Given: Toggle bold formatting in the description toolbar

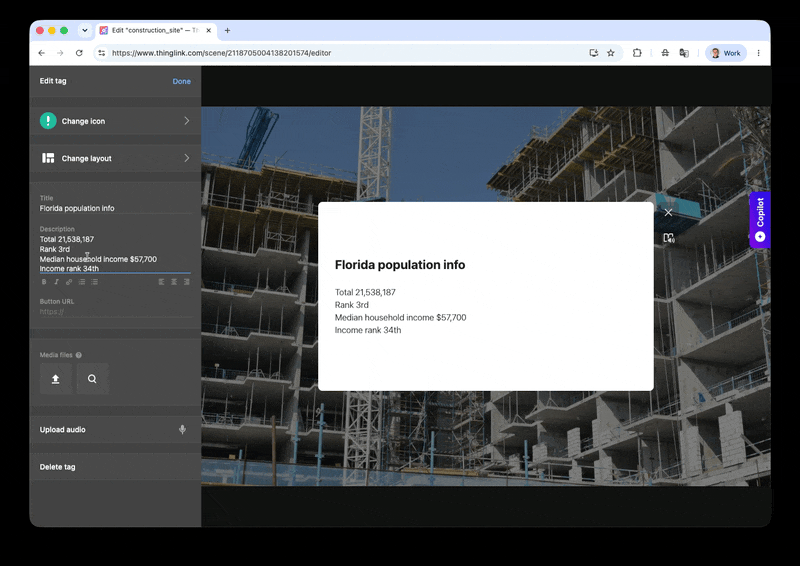Looking at the screenshot, I should (44, 282).
